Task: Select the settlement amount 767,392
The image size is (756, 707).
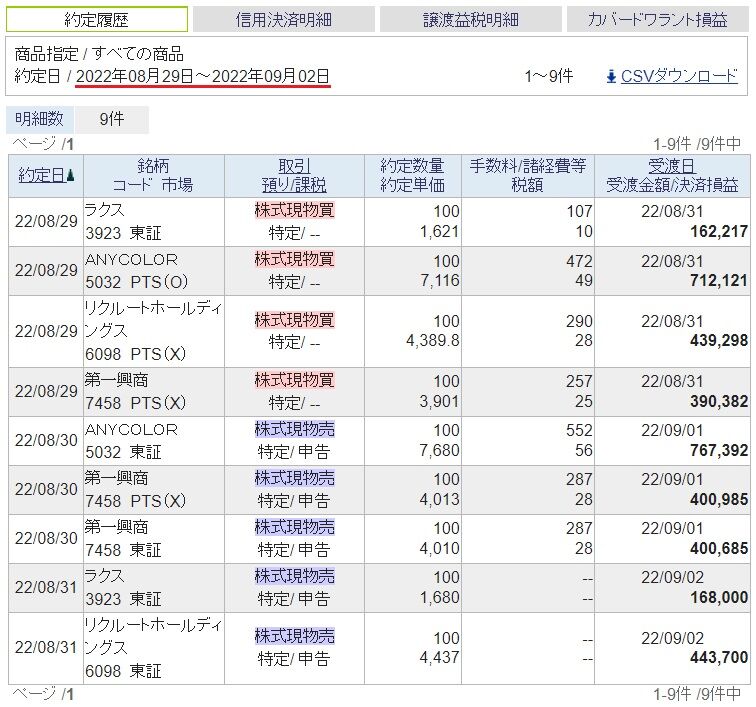Action: click(x=719, y=450)
